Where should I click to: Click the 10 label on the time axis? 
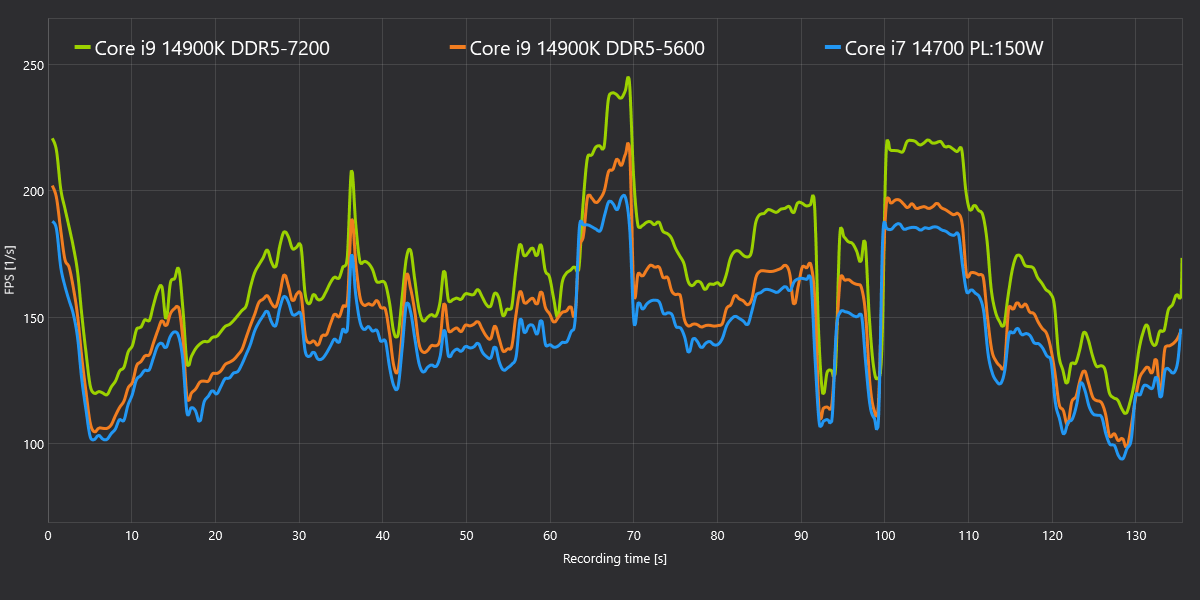click(x=132, y=536)
